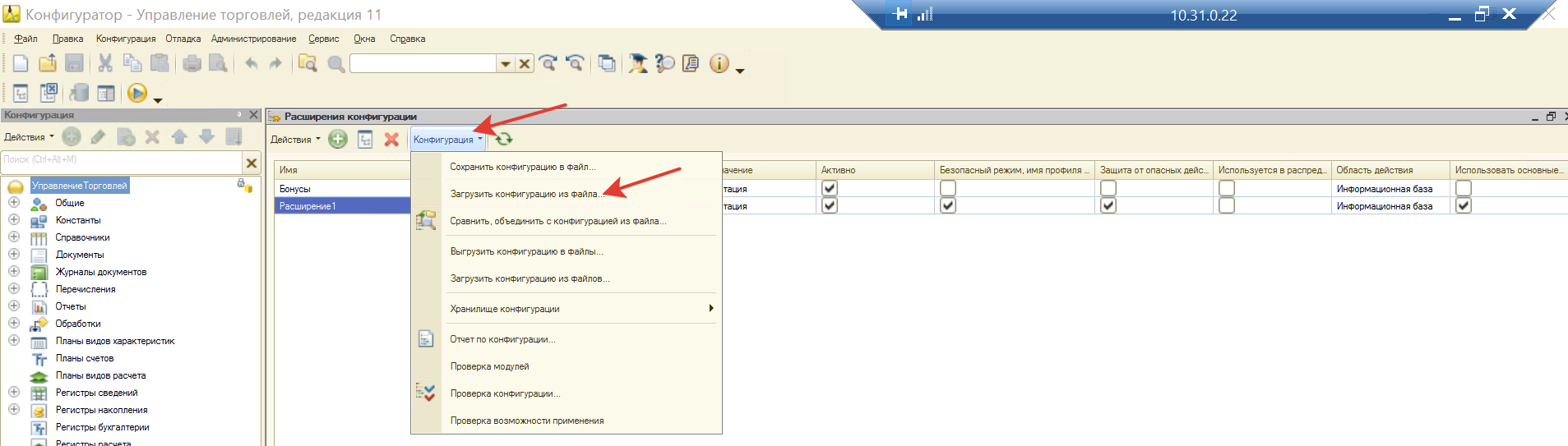Open Действия dropdown in Расширения конфигурации
The height and width of the screenshot is (446, 1568).
295,140
